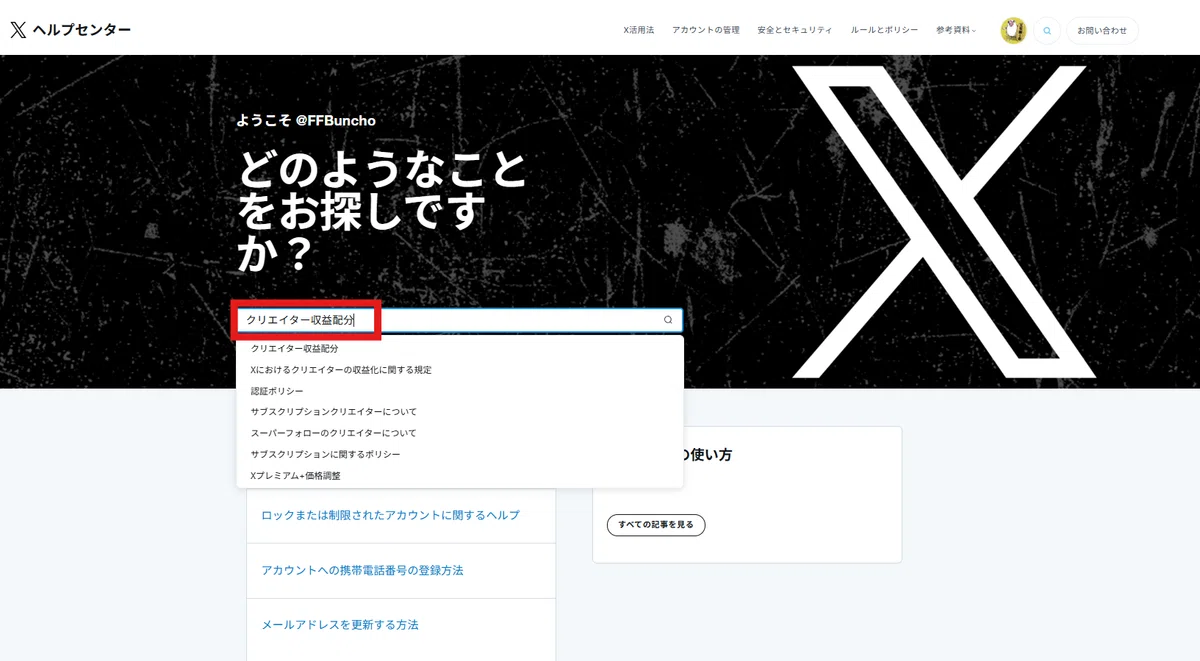Expand the 参考資料 dropdown
1200x661 pixels.
[956, 30]
